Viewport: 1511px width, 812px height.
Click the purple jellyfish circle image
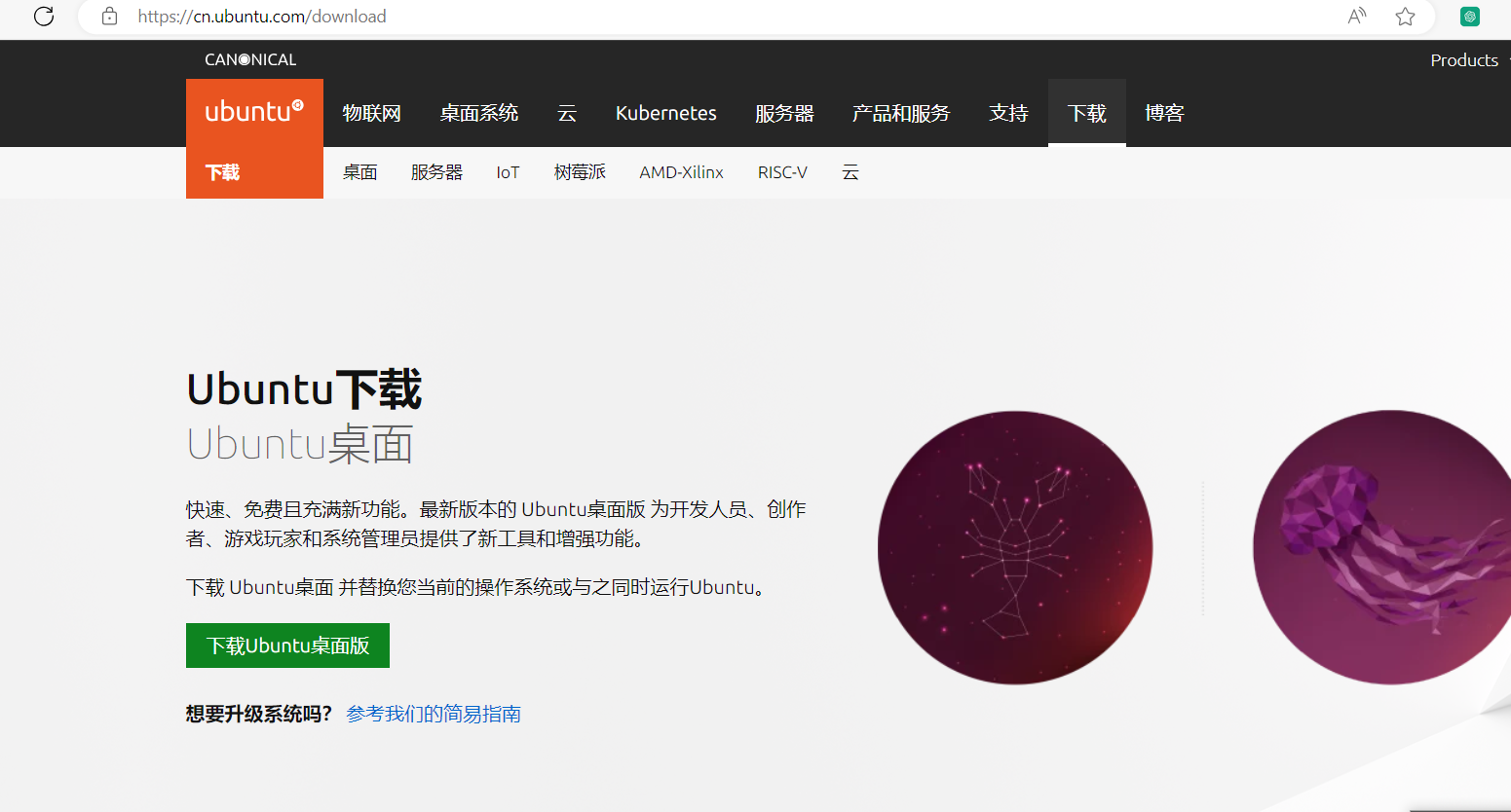1383,547
